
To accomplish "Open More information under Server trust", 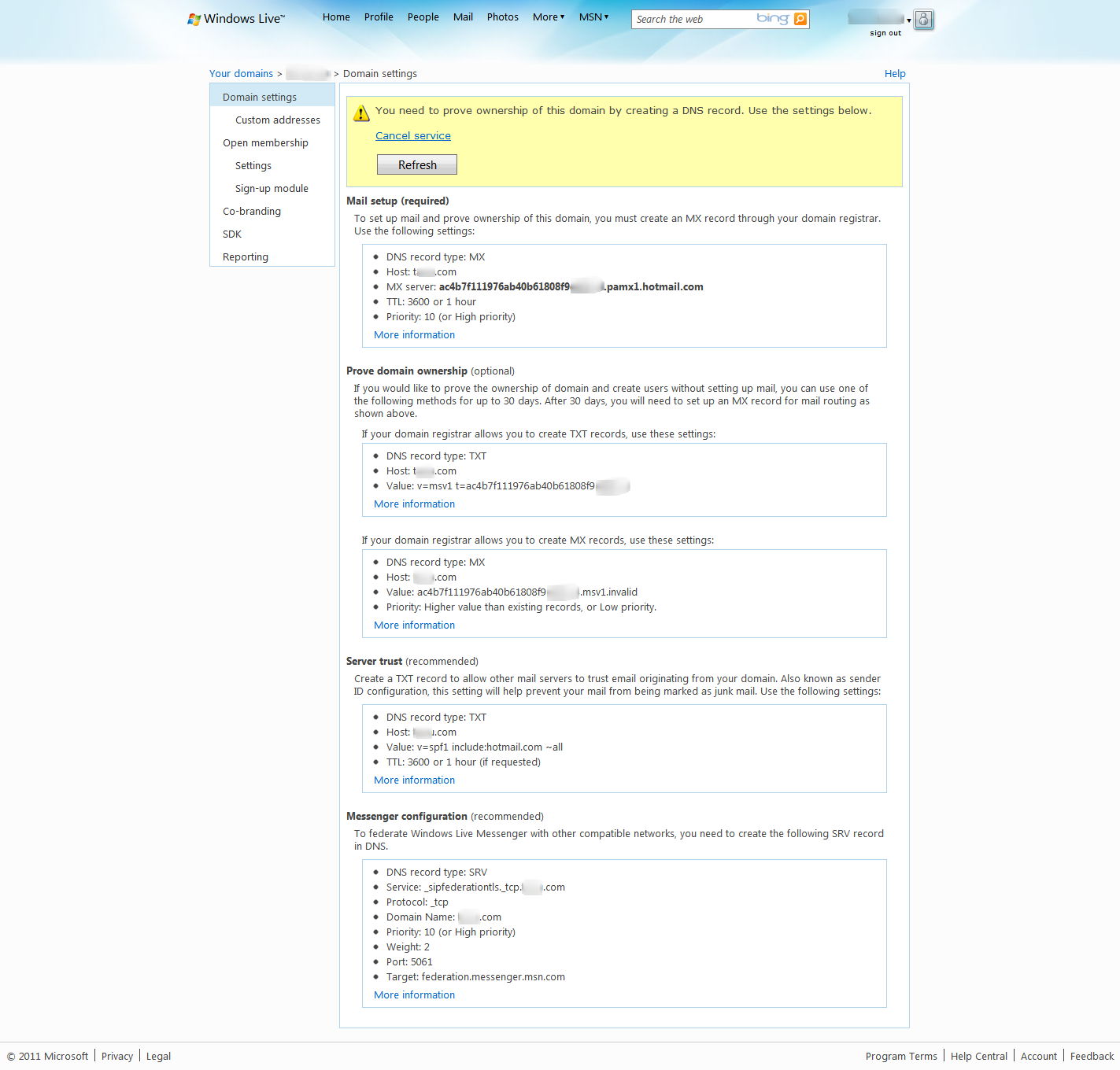I will point(415,780).
